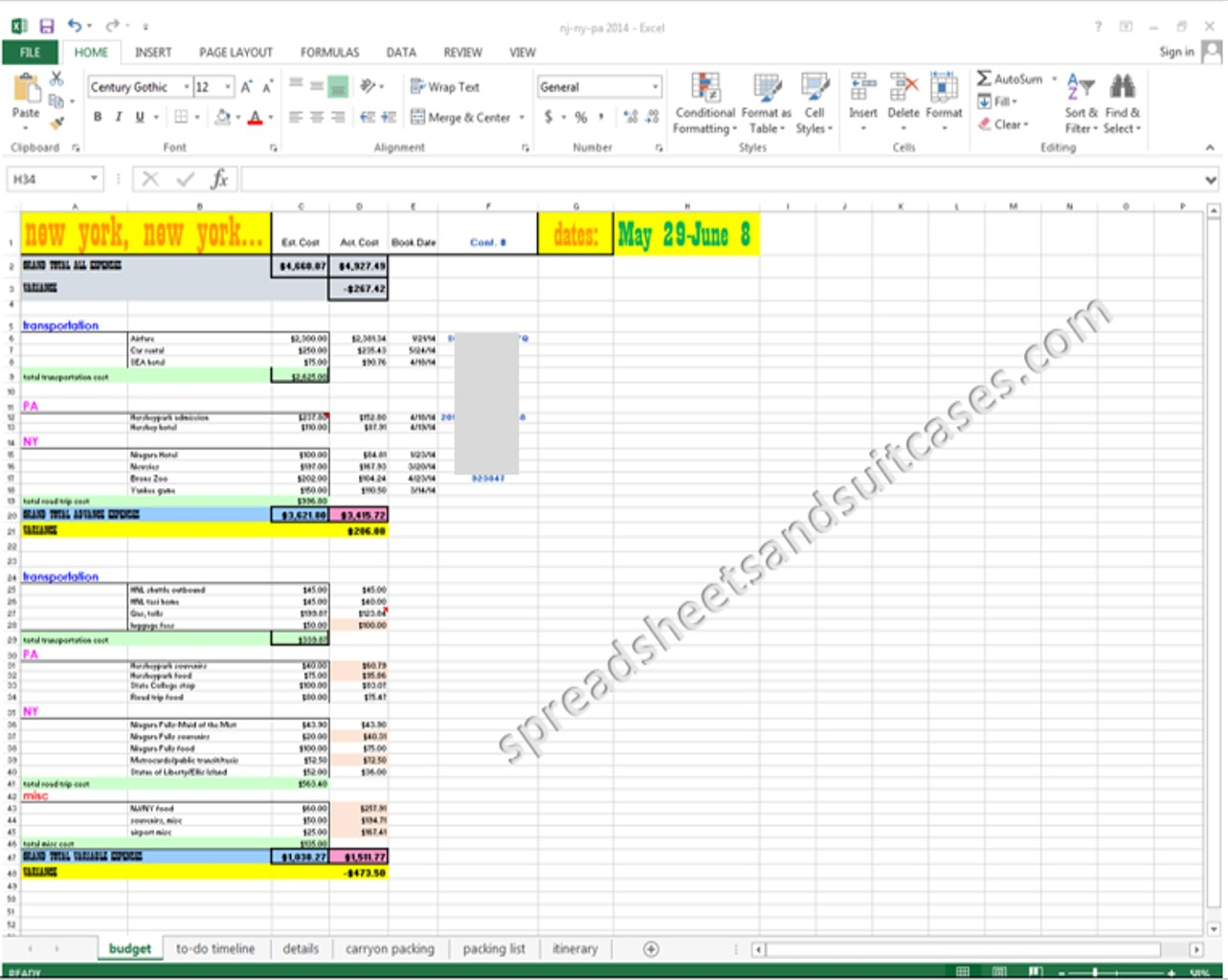
Task: Click Increase Indent icon
Action: click(389, 117)
